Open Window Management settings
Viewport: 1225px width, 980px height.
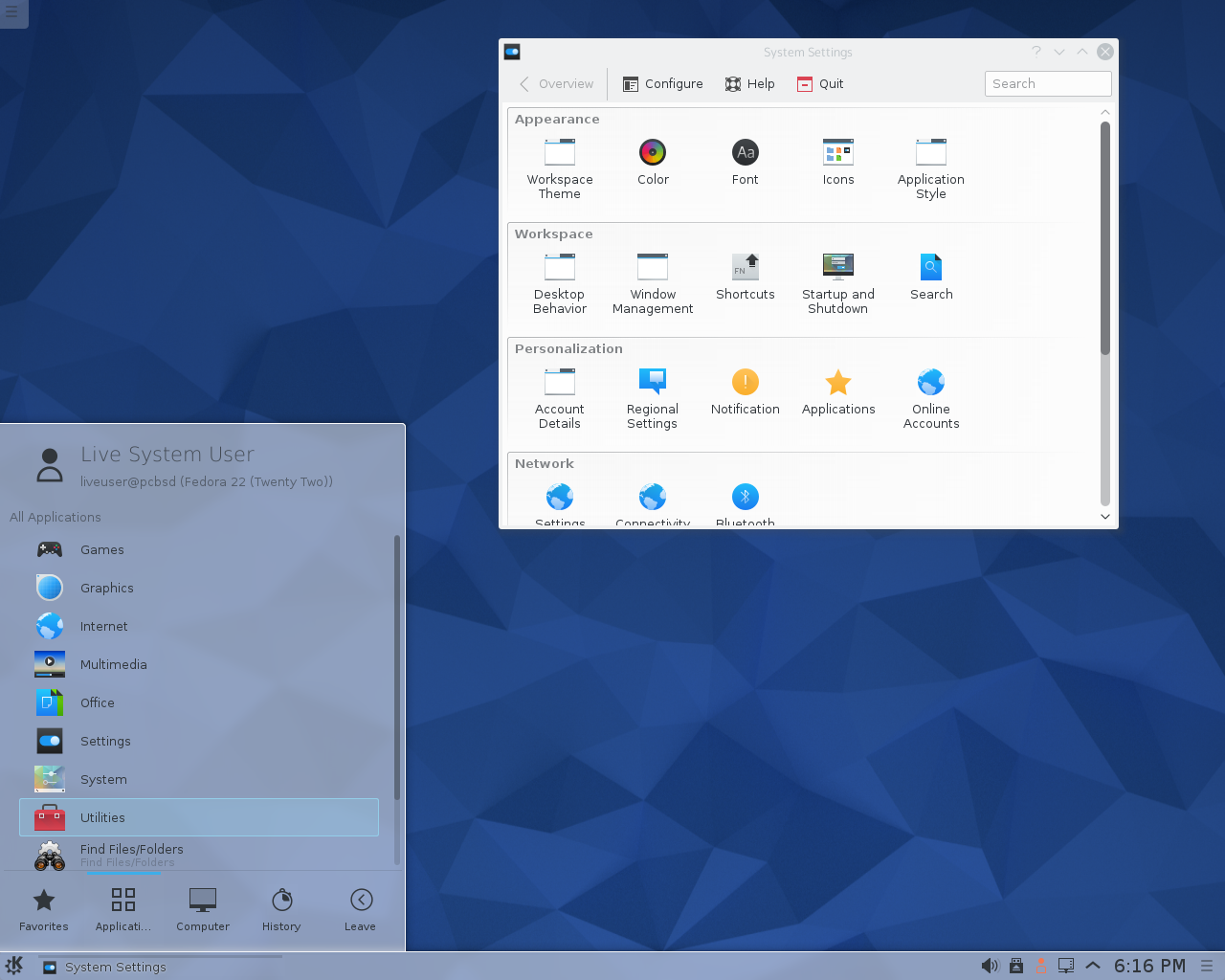[653, 284]
